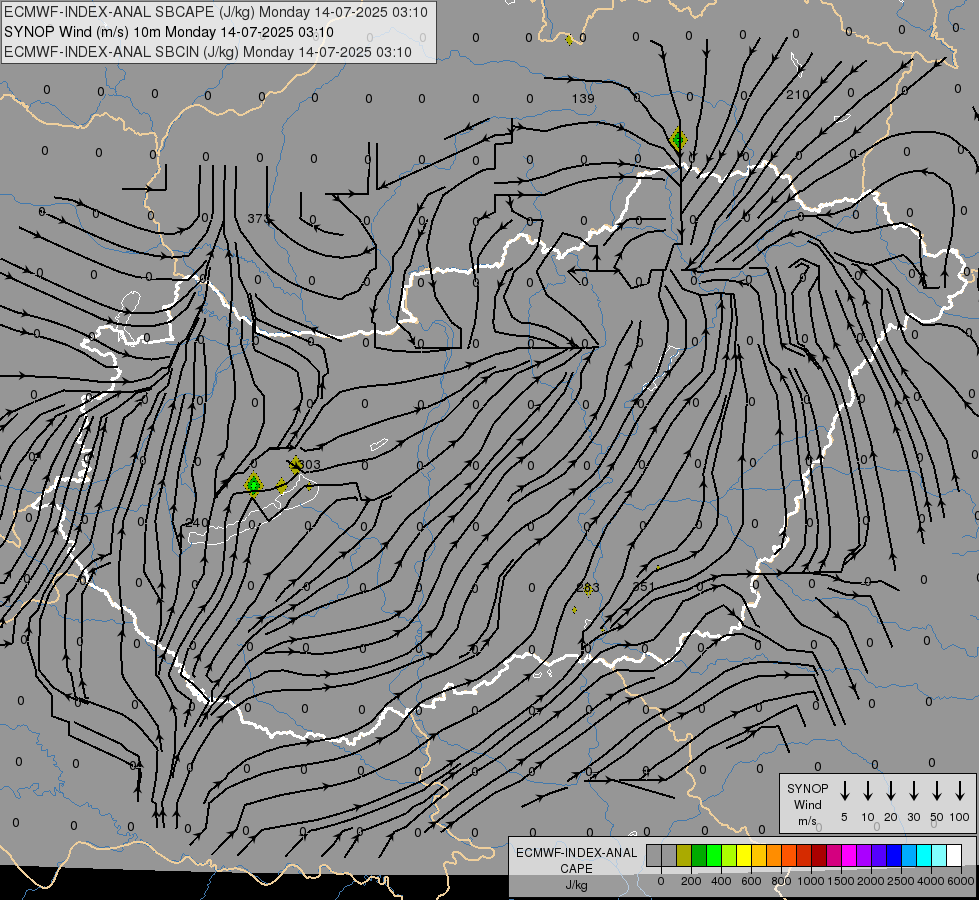
Task: Click the wind arrow above the 20 label
Action: pyautogui.click(x=890, y=790)
